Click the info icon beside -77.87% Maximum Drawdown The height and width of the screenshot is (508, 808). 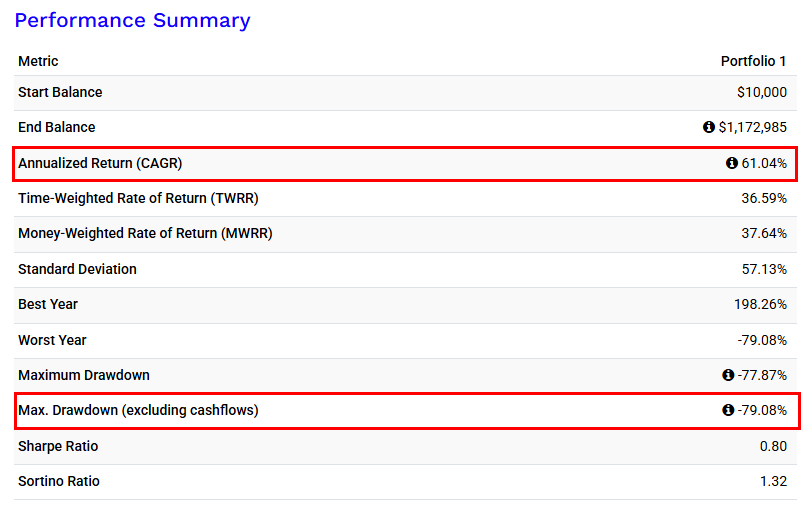(727, 376)
